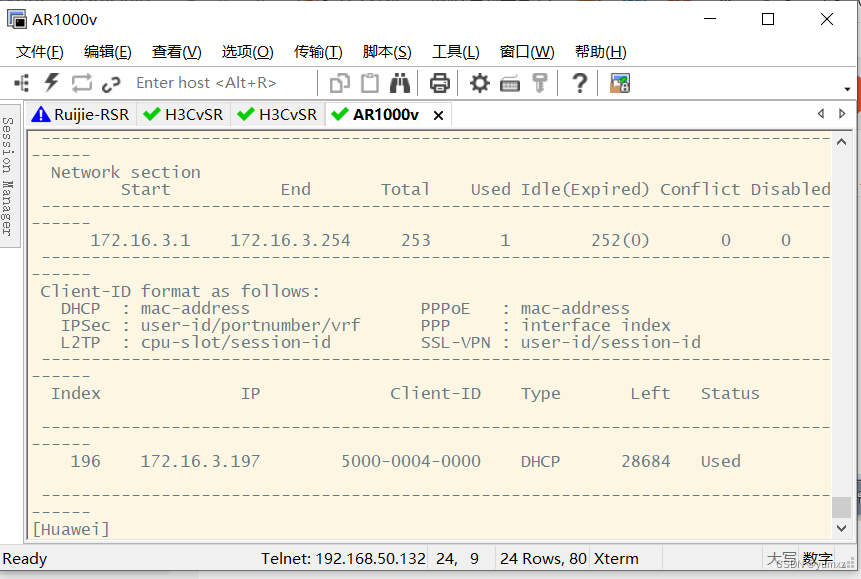The height and width of the screenshot is (579, 861).
Task: Click the left tab-scroll chevron
Action: pyautogui.click(x=820, y=113)
